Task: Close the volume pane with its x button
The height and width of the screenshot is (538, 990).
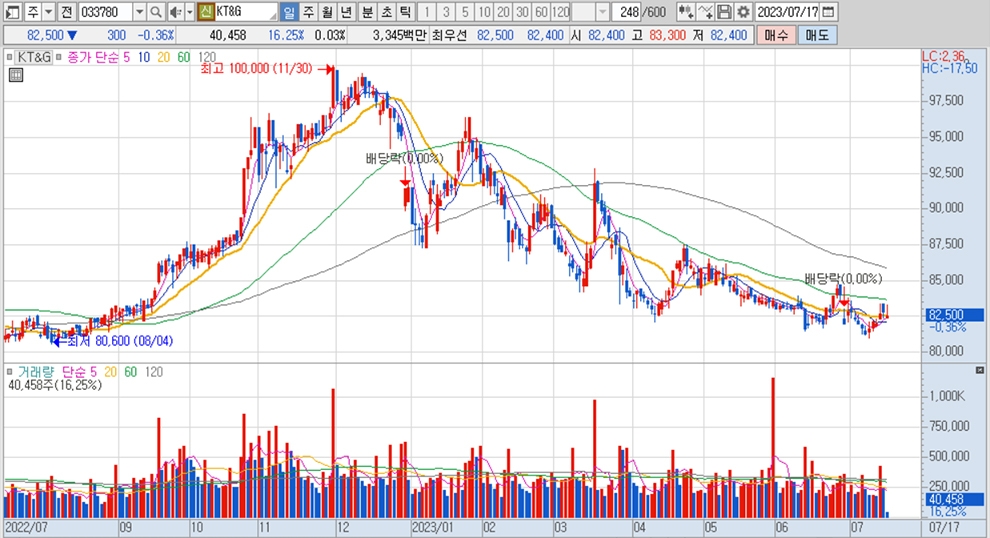Action: 980,370
